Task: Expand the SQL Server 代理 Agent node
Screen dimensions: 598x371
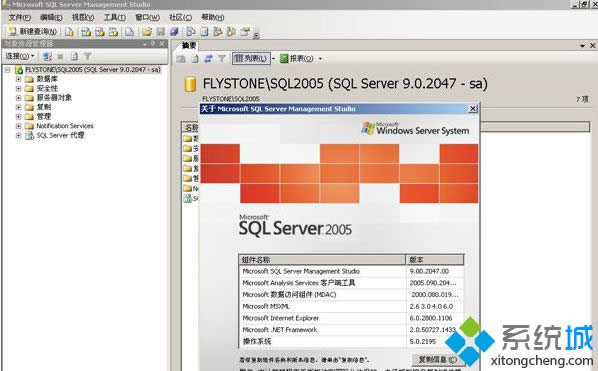Action: [18, 135]
